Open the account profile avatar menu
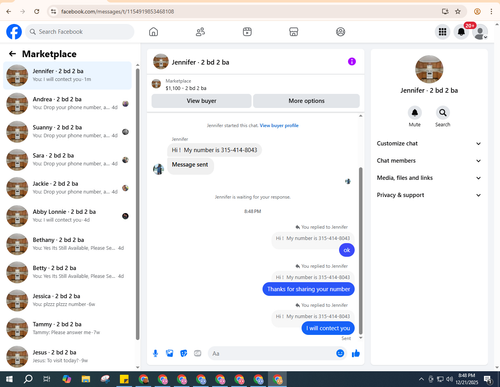 [x=480, y=32]
